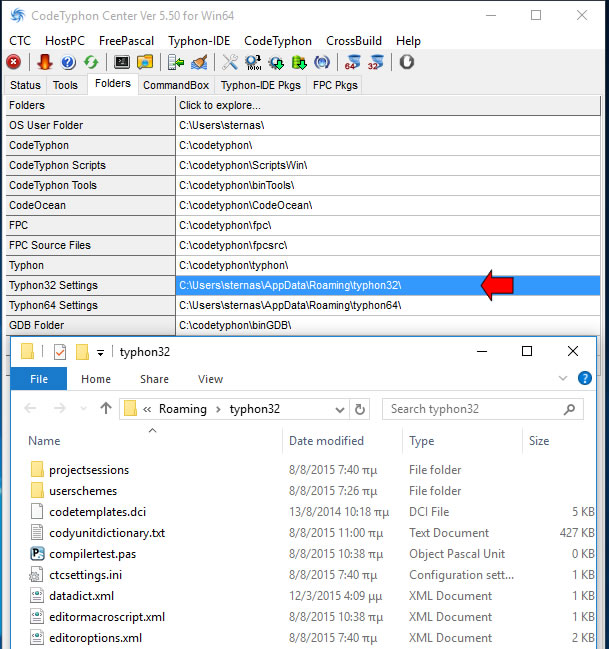Click the Explorer refresh button
Screen dimensions: 609x649
click(x=360, y=409)
